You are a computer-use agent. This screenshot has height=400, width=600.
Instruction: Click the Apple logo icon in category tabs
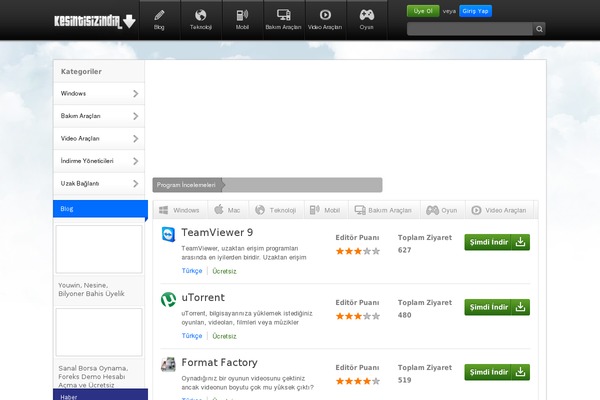click(219, 209)
